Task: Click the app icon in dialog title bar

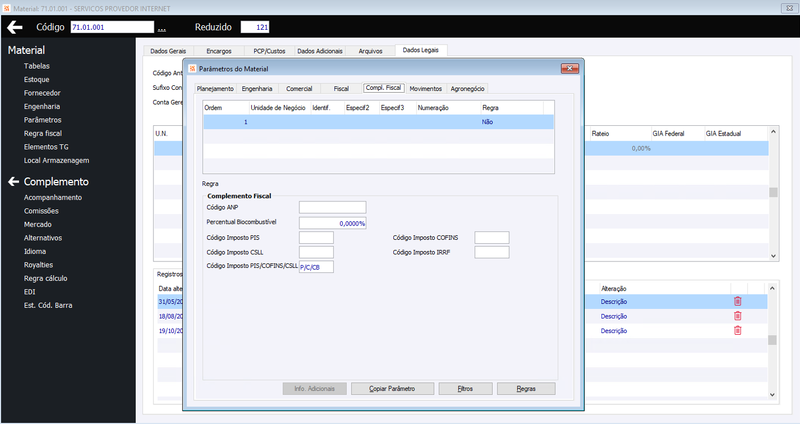Action: coord(192,68)
